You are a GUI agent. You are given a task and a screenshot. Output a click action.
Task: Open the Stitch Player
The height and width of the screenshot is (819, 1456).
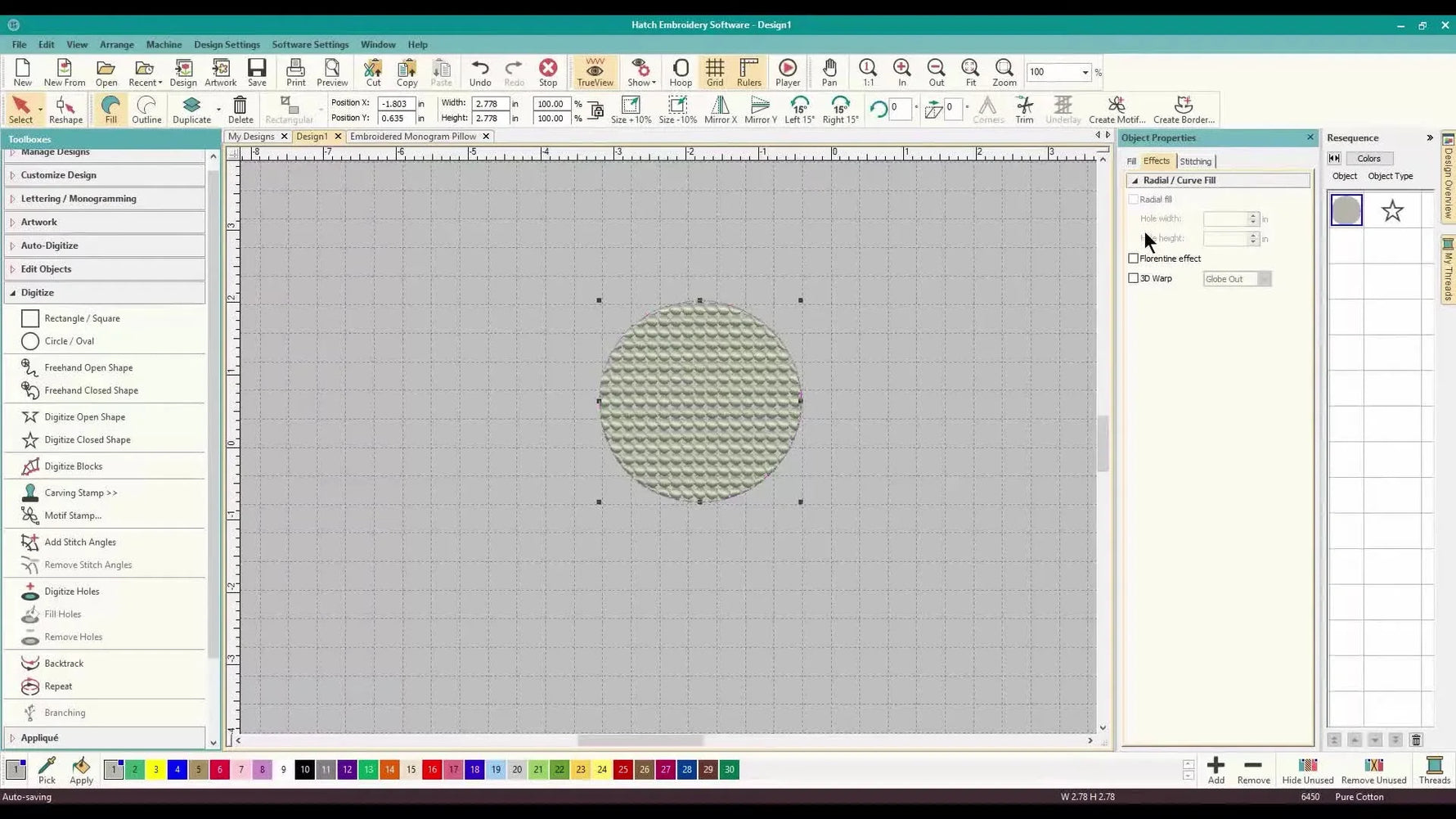788,72
